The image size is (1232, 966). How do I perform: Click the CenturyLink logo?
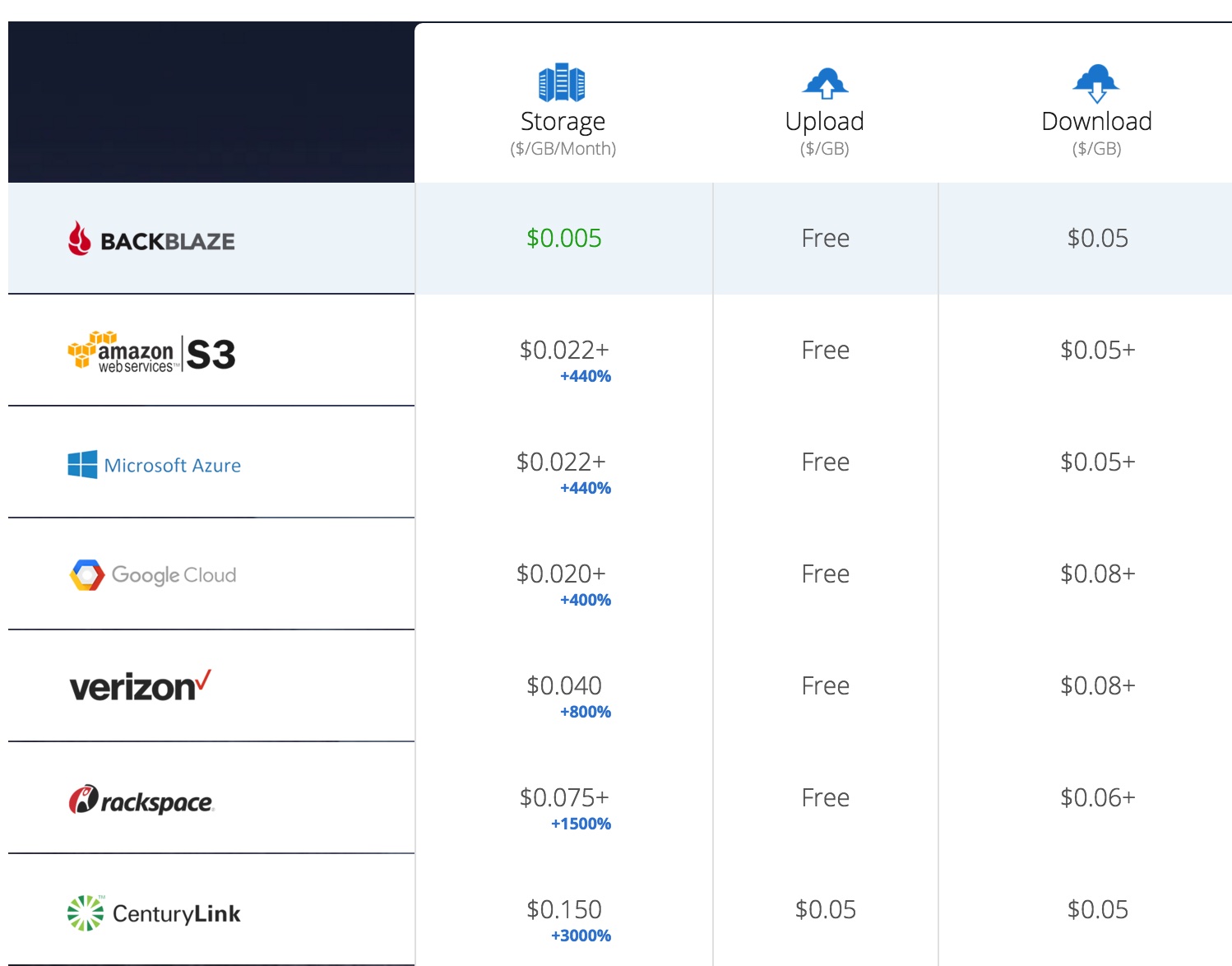(x=154, y=913)
